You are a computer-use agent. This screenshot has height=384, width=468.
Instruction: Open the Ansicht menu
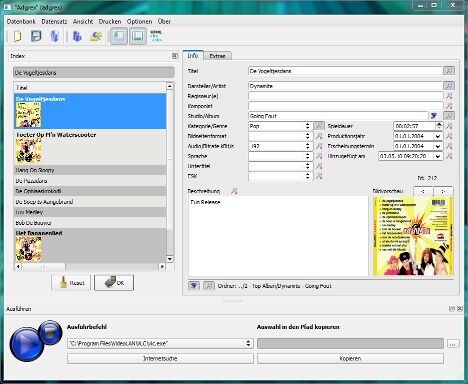pyautogui.click(x=83, y=21)
